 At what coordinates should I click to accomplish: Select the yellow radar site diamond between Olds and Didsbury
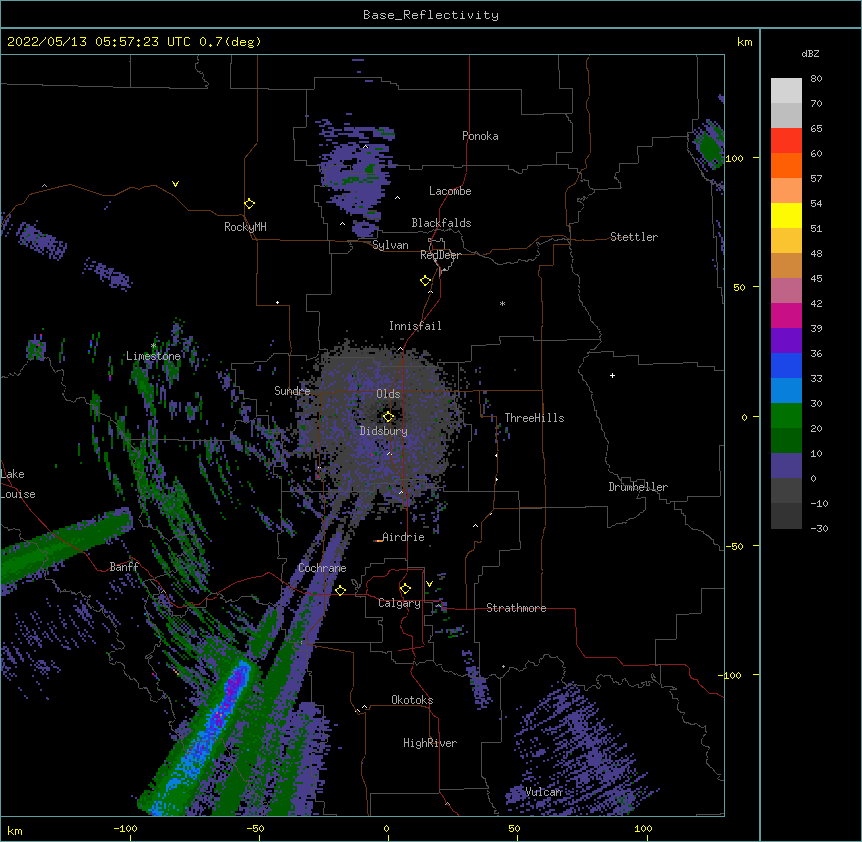[388, 417]
